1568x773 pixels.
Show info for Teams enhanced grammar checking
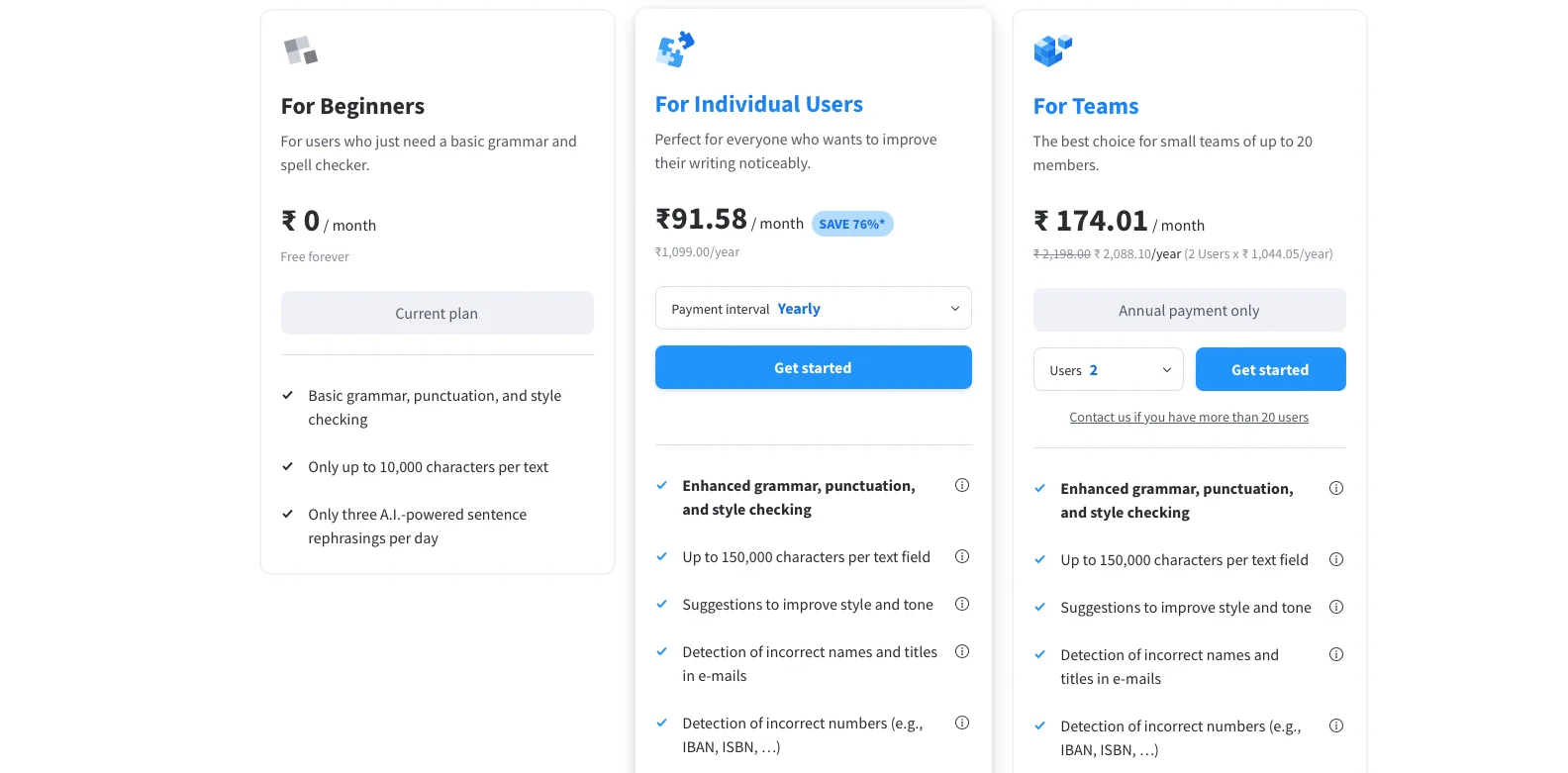point(1335,488)
